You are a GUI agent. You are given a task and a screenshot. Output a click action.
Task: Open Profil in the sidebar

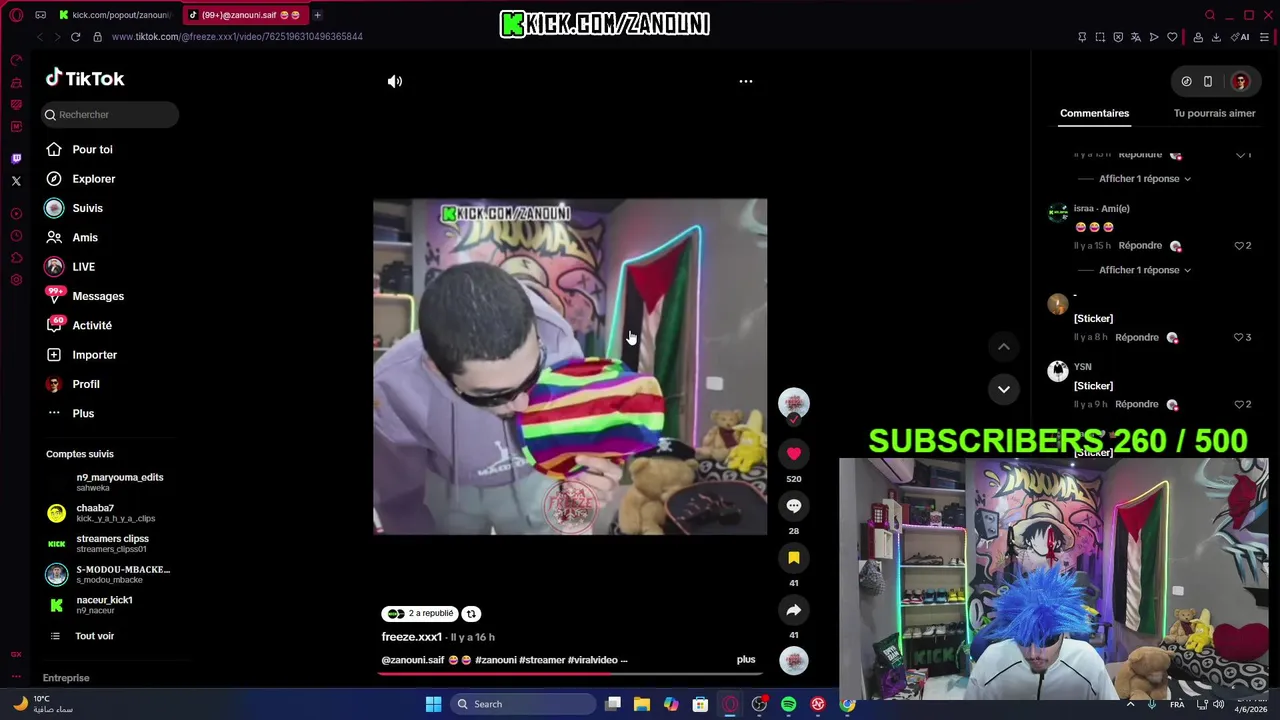tap(86, 384)
